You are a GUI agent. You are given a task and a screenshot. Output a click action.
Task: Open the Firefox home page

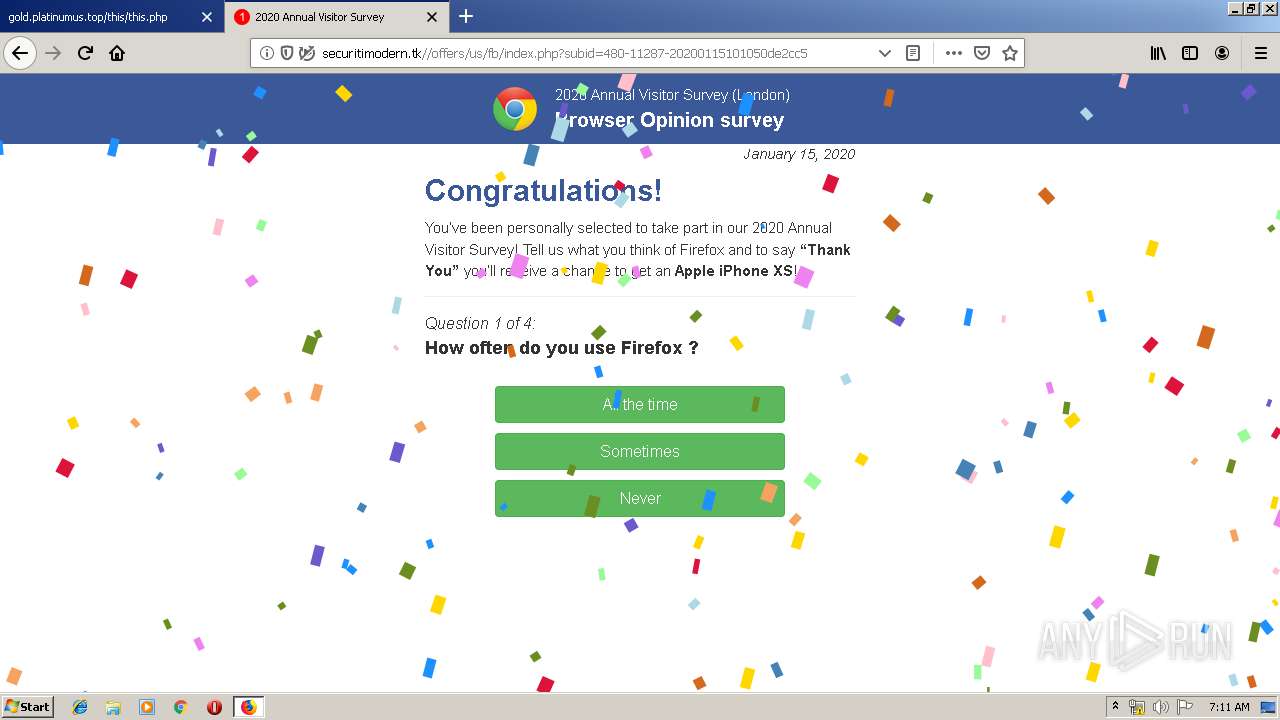pos(117,53)
